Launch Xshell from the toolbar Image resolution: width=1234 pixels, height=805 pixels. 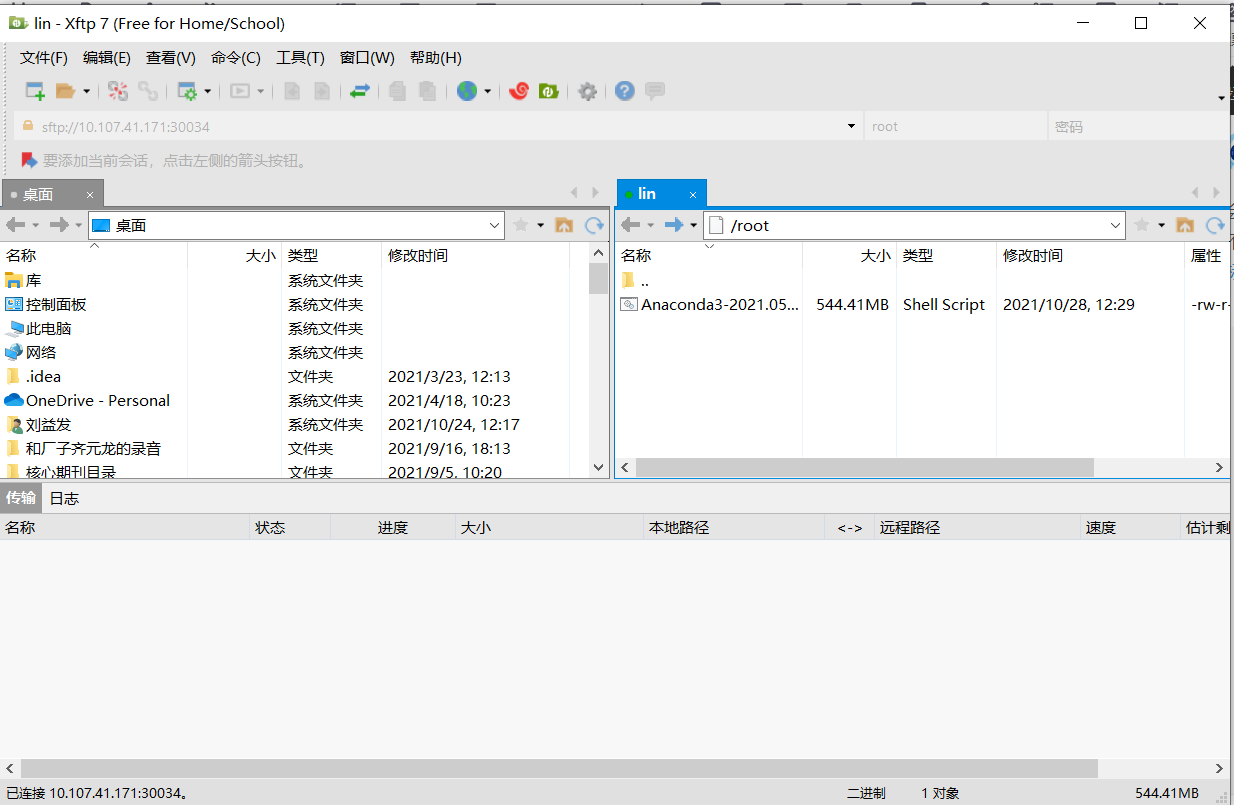tap(518, 90)
